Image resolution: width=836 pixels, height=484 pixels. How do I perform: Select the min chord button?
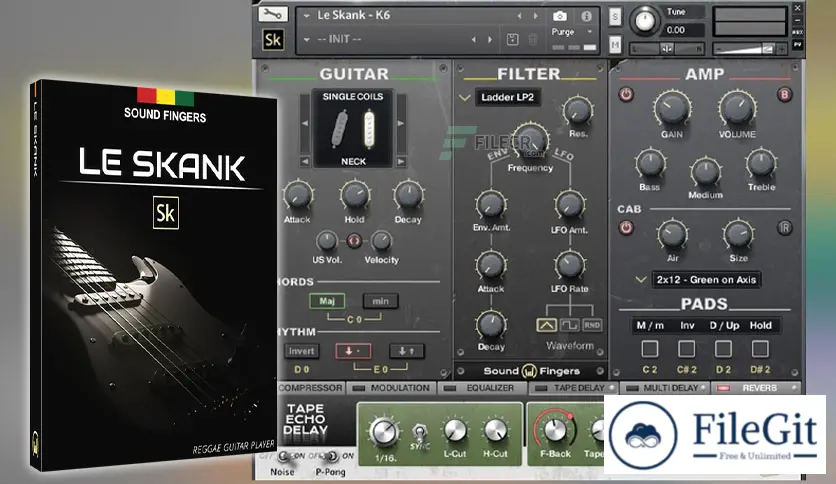[x=380, y=301]
